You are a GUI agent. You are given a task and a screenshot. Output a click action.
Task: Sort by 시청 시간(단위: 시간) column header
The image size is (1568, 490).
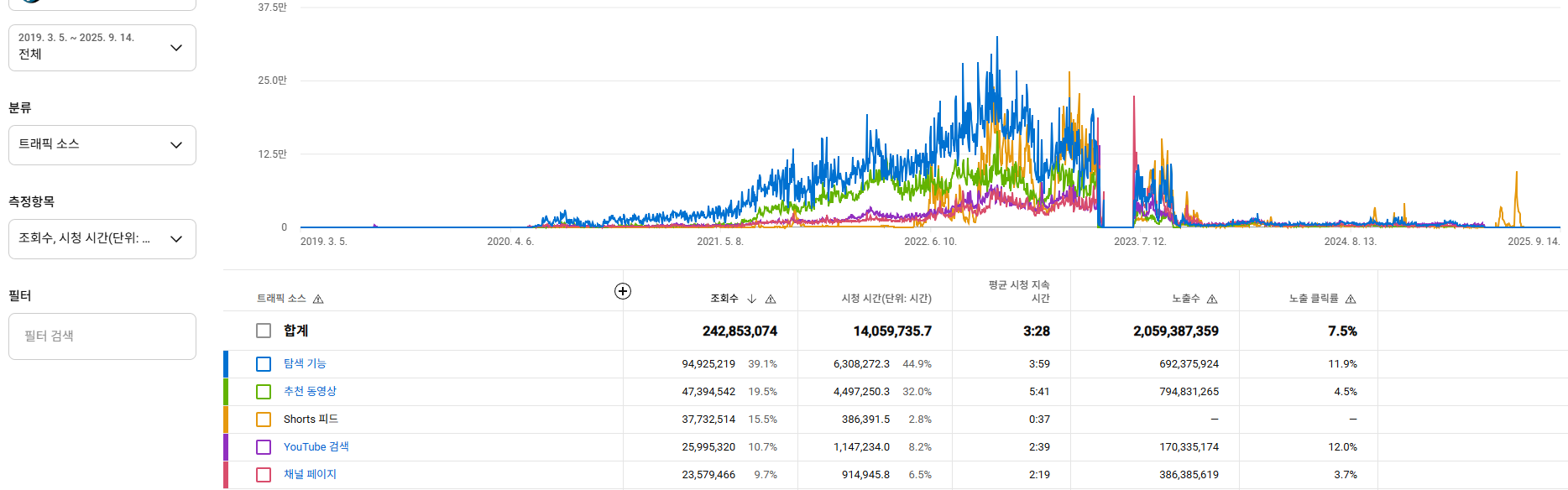[886, 299]
